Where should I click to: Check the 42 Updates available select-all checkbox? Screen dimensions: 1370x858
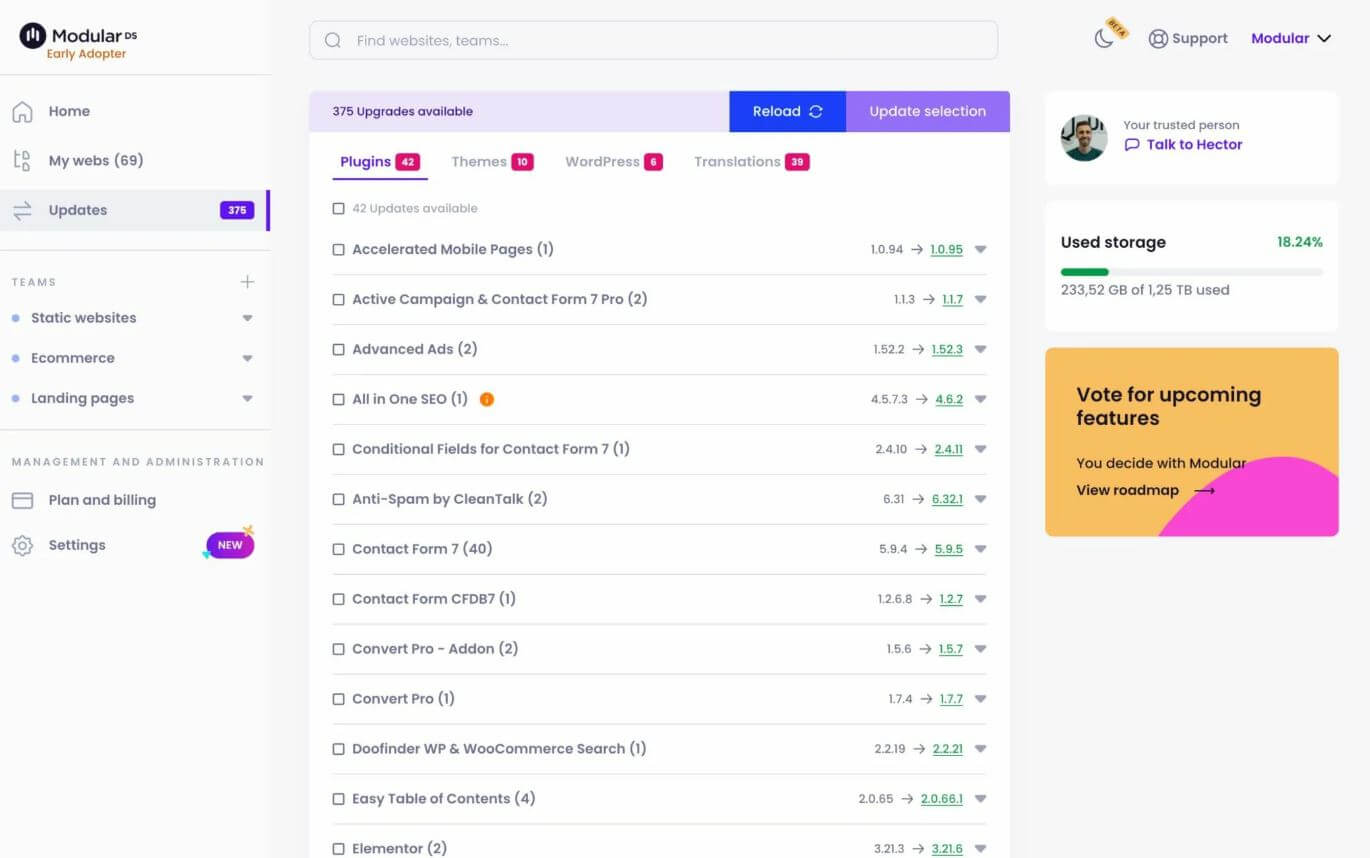(x=338, y=209)
